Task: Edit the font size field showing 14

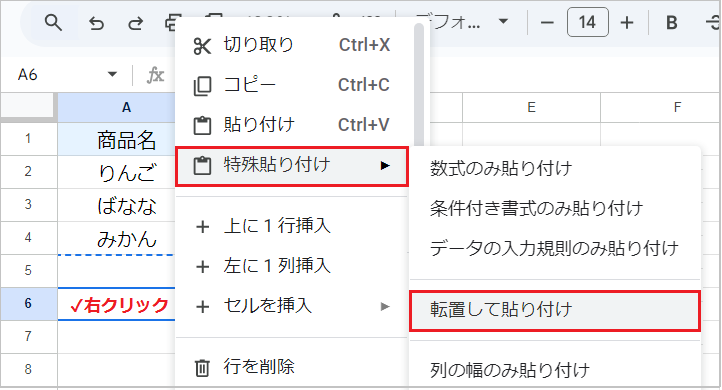Action: coord(588,22)
